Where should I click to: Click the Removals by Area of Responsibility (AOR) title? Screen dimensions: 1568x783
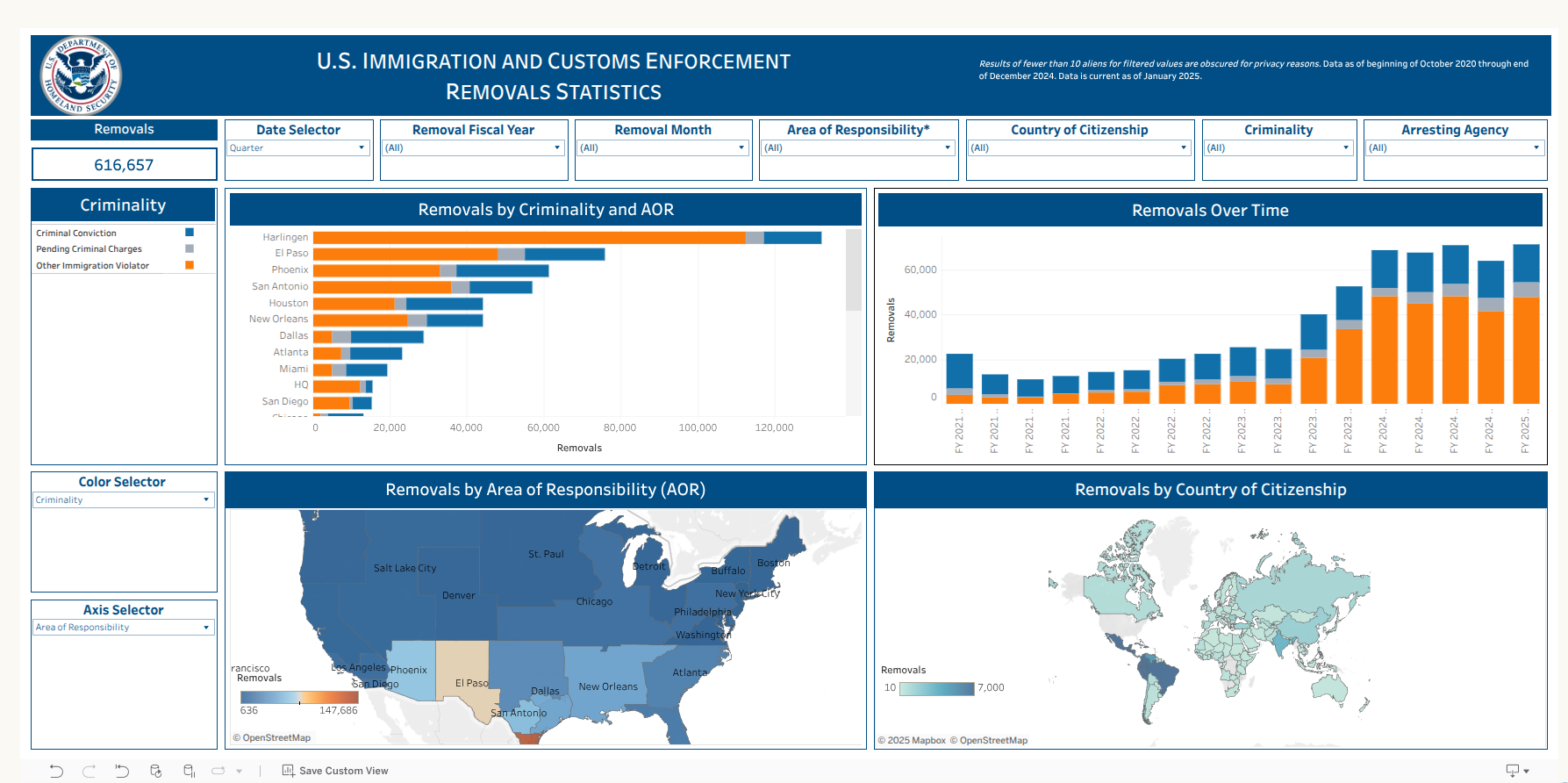click(546, 490)
